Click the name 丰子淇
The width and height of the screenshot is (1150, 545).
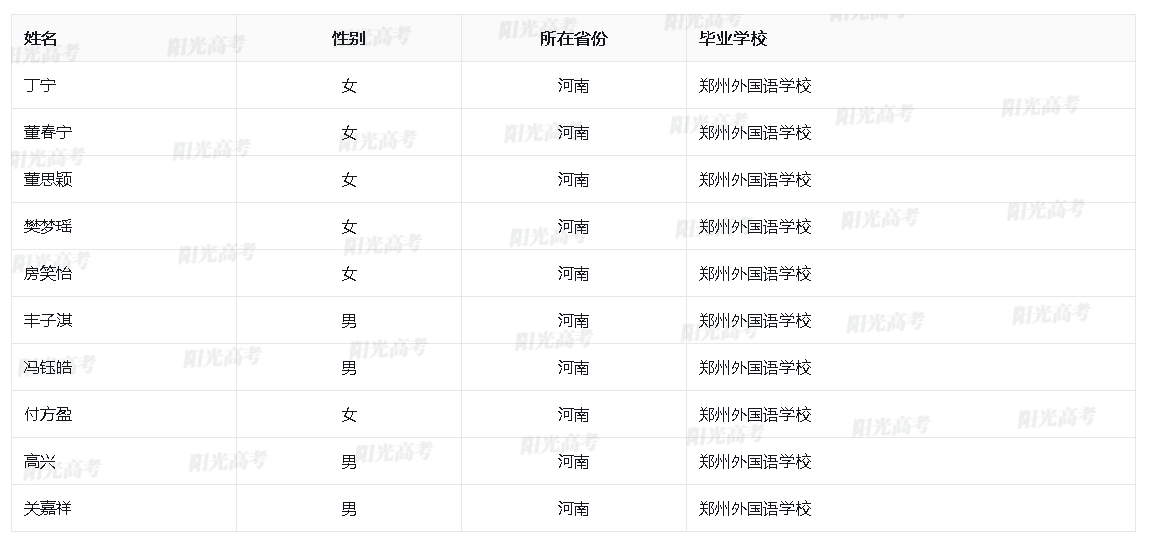[48, 321]
